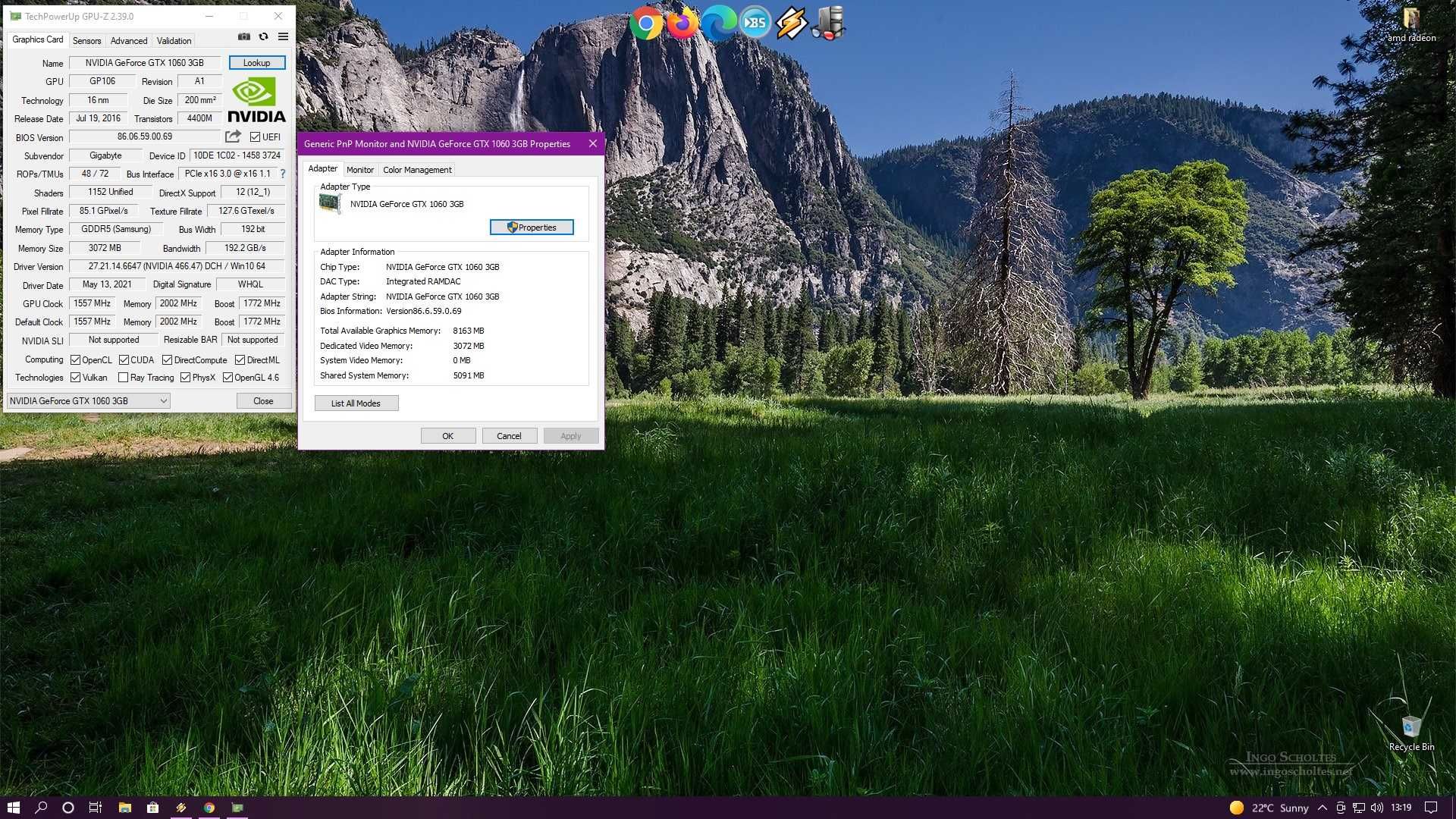This screenshot has height=819, width=1456.
Task: Expand hidden system tray icons chevron
Action: pos(1322,808)
